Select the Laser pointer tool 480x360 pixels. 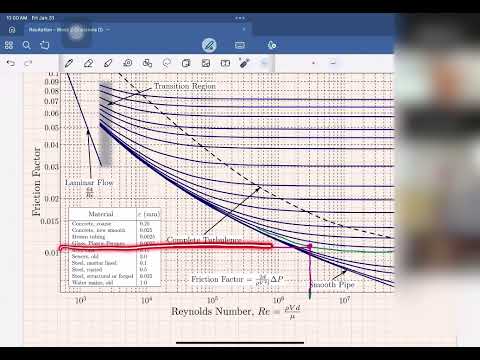(244, 63)
